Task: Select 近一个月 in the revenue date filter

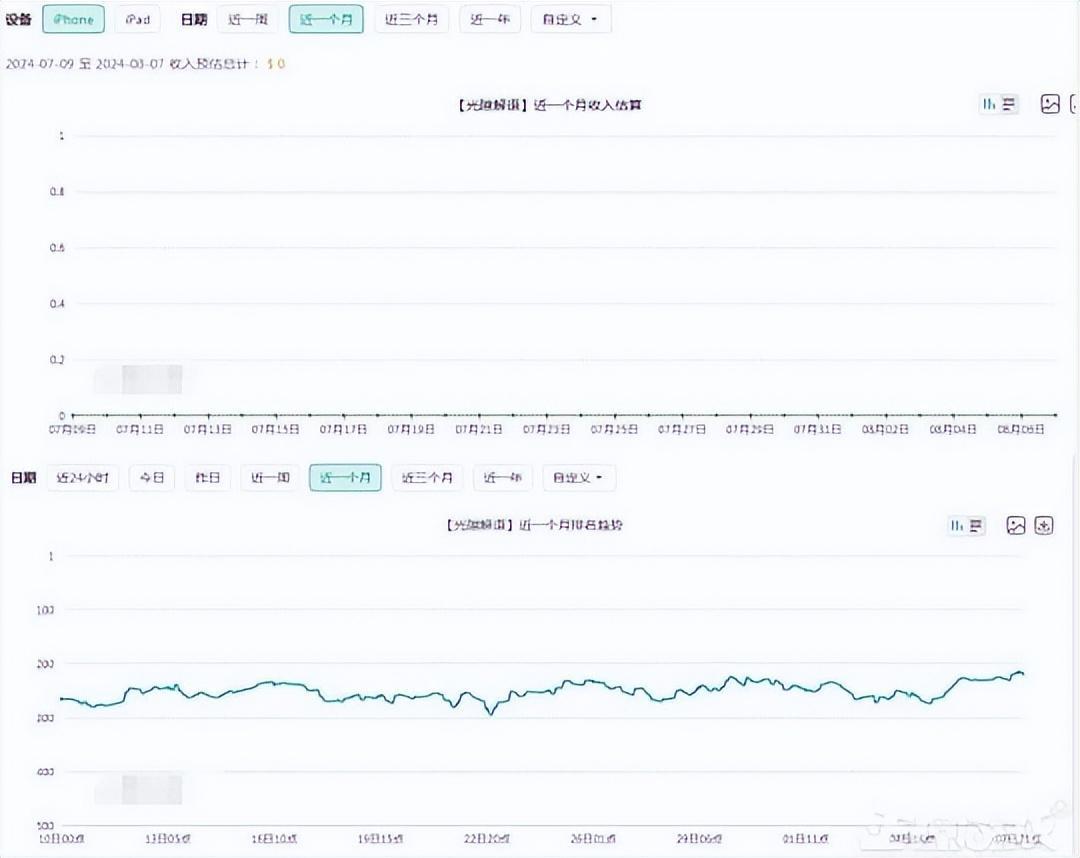Action: (x=326, y=19)
